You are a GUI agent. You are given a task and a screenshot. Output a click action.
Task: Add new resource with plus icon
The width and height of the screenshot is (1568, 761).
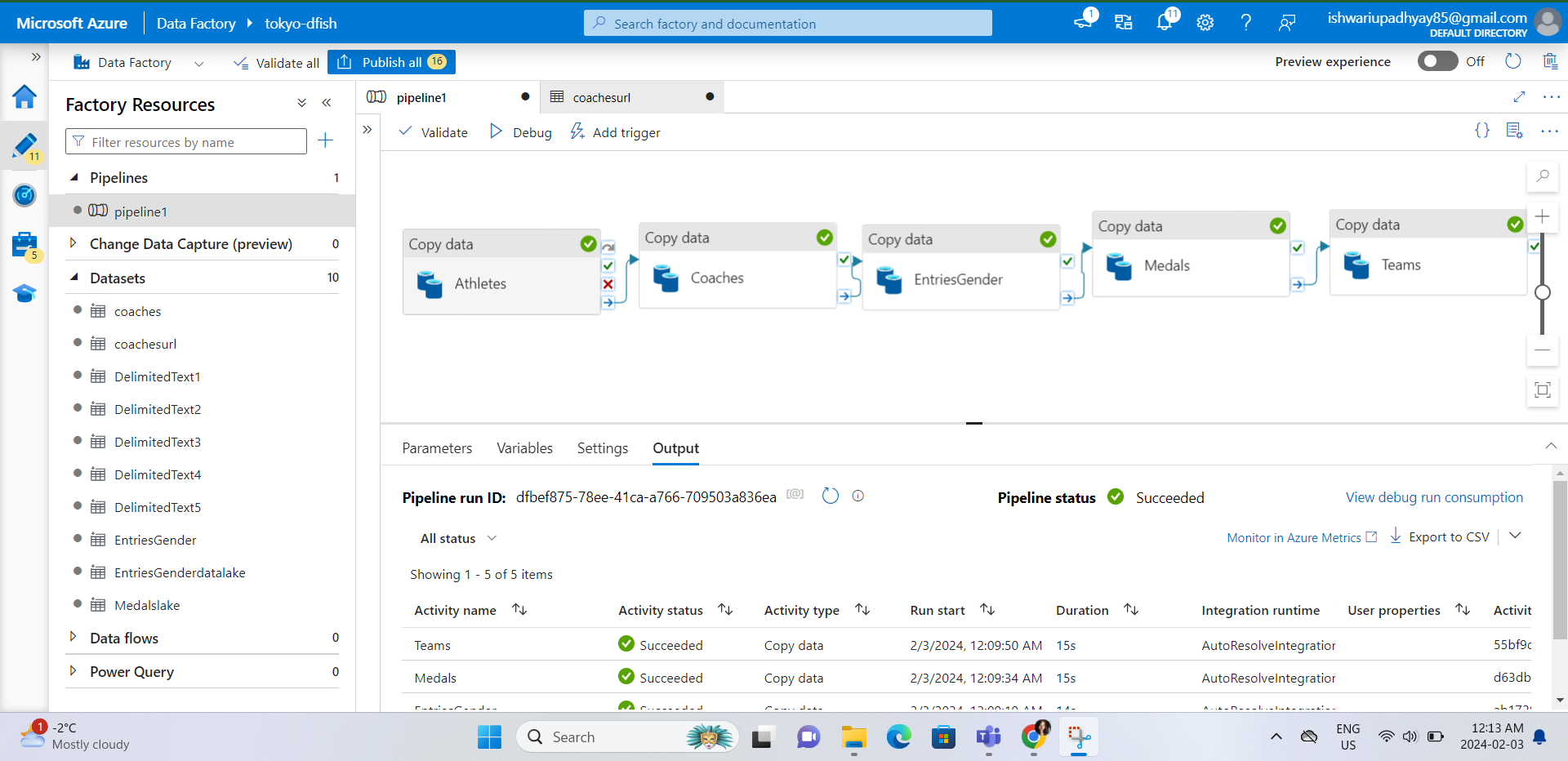325,140
